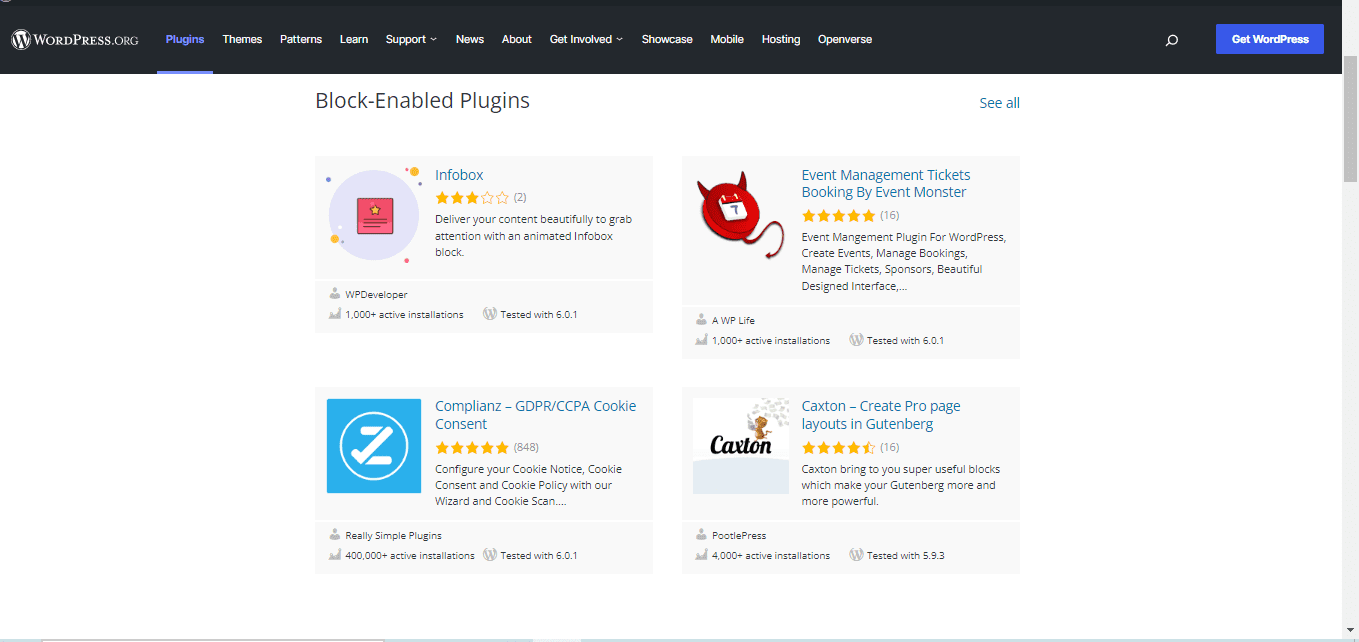Click the Caxton star rating
The height and width of the screenshot is (642, 1359).
pyautogui.click(x=839, y=447)
